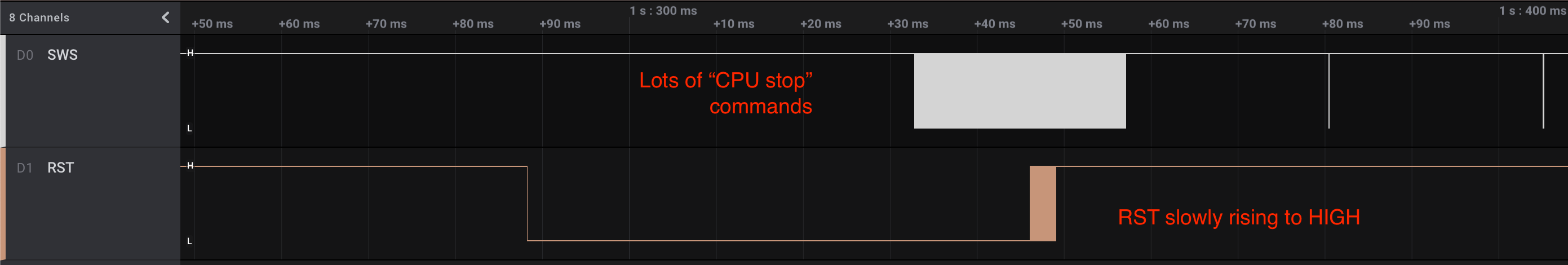Select the D1 RST channel label
The height and width of the screenshot is (265, 1568).
[60, 167]
